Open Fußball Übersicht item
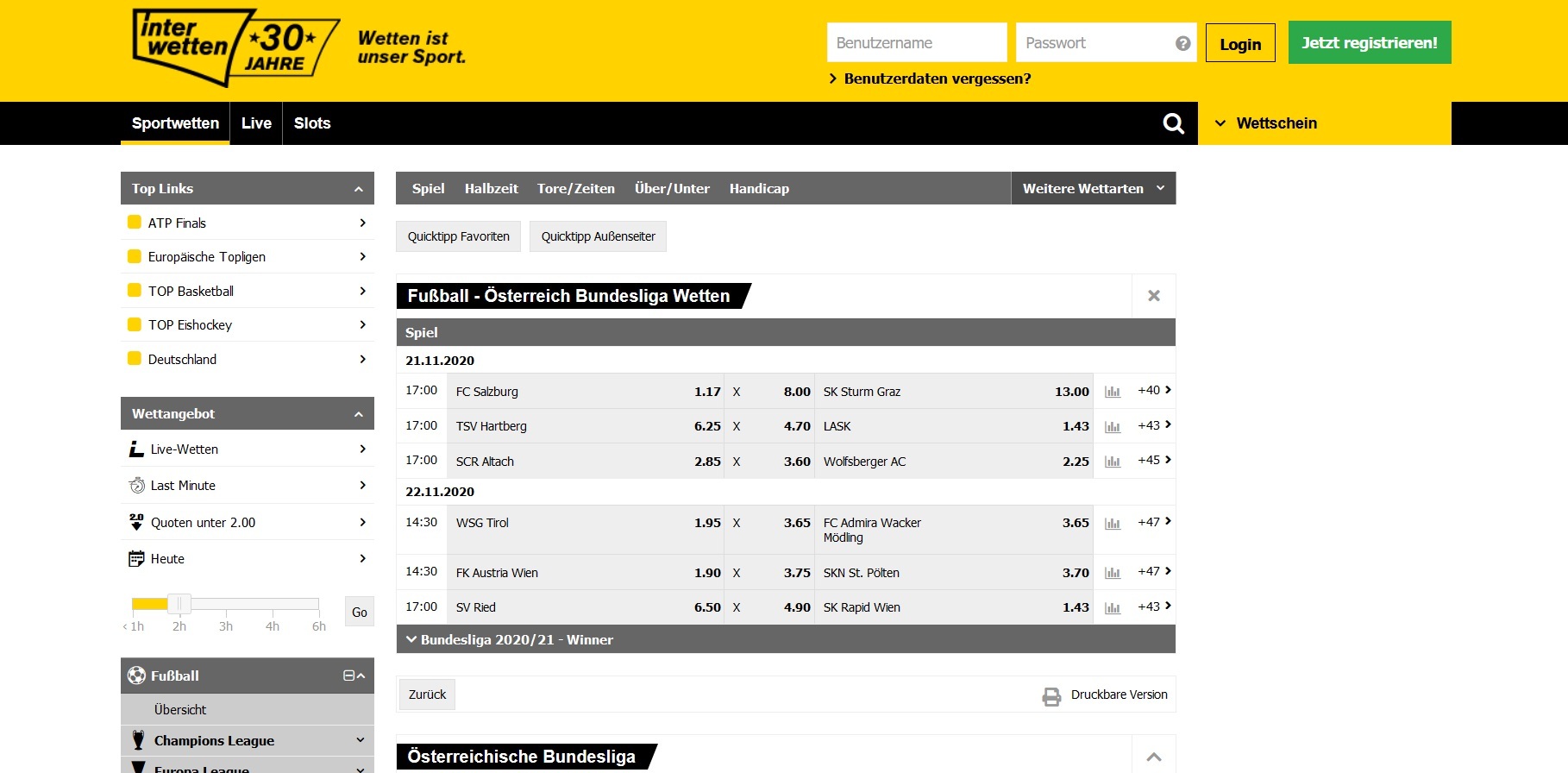Screen dimensions: 1568x773 [x=248, y=709]
